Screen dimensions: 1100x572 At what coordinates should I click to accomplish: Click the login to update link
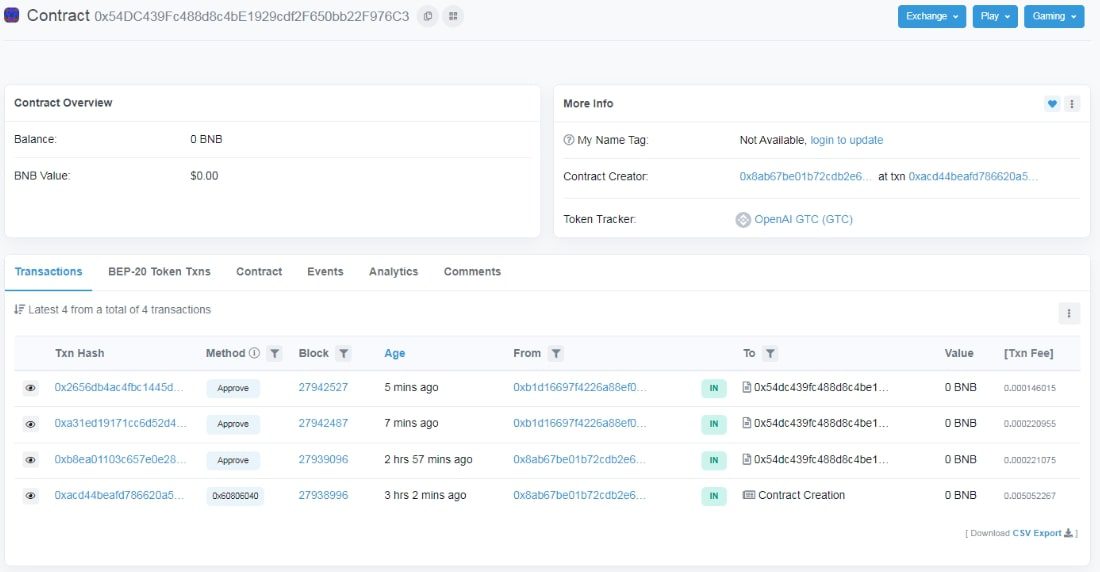tap(846, 140)
